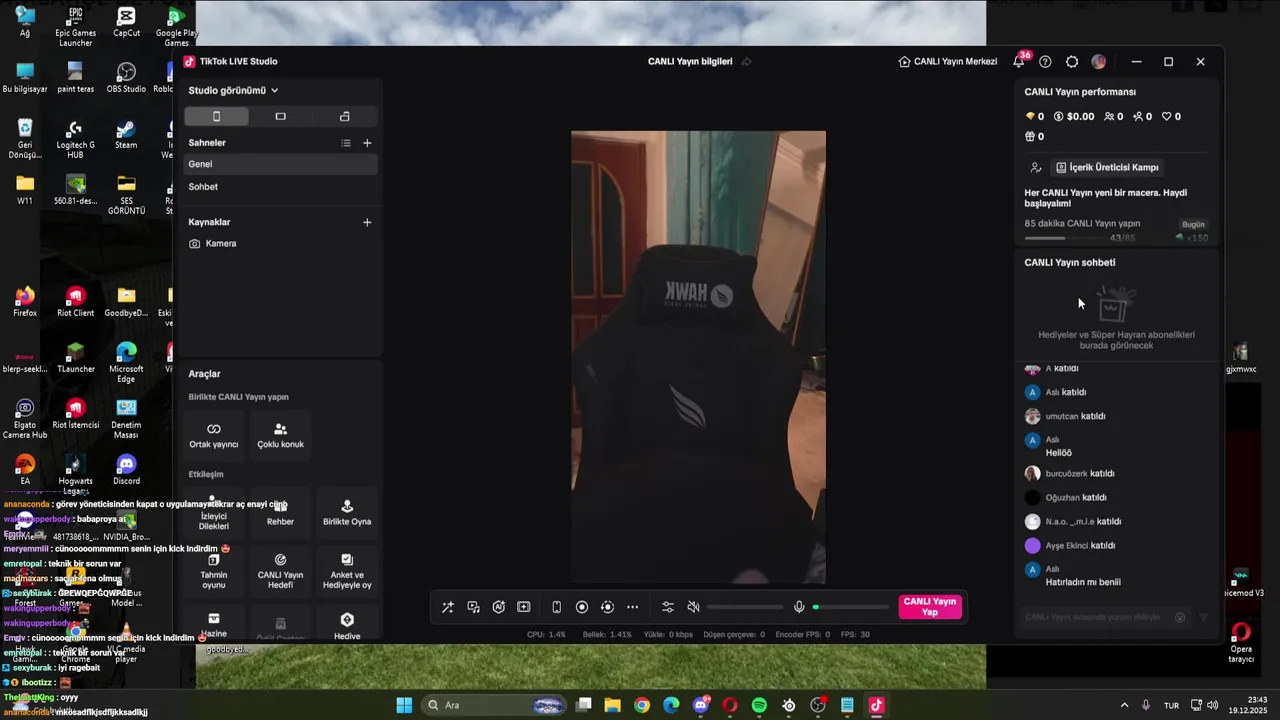Click the add widget box icon
Viewport: 1280px width, 720px height.
pyautogui.click(x=523, y=607)
